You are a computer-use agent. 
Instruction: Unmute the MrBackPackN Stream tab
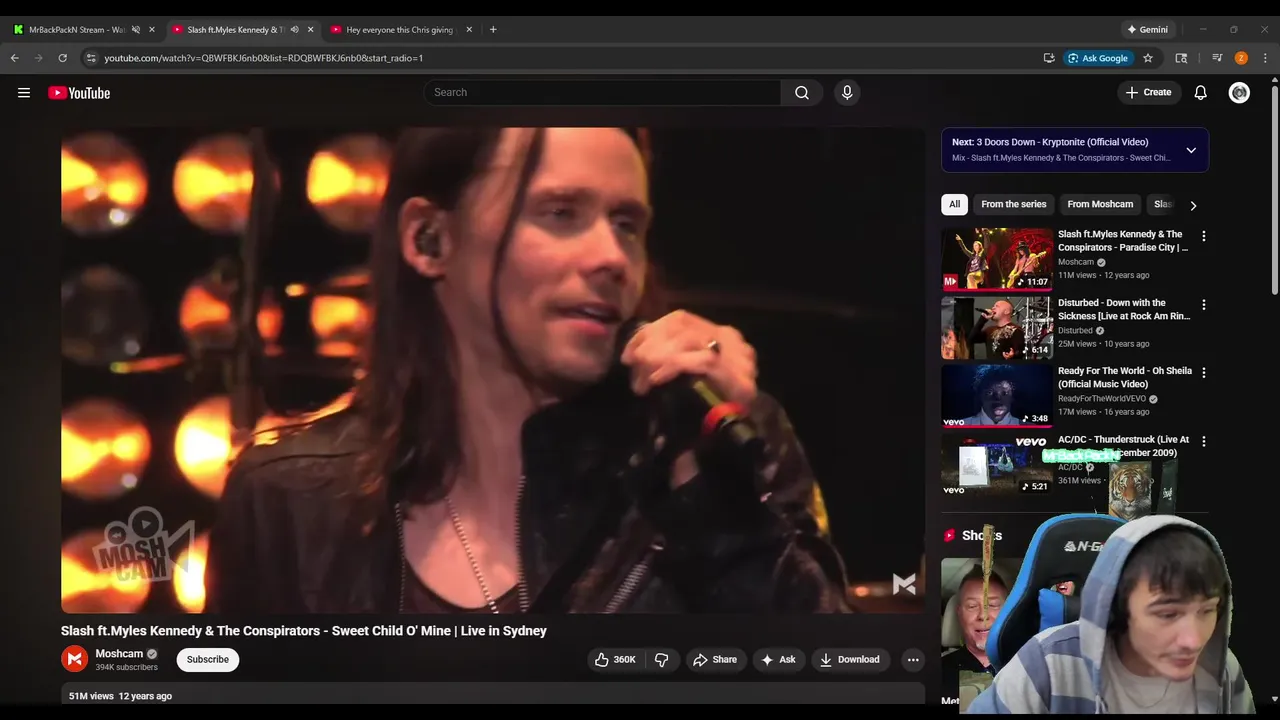[136, 29]
